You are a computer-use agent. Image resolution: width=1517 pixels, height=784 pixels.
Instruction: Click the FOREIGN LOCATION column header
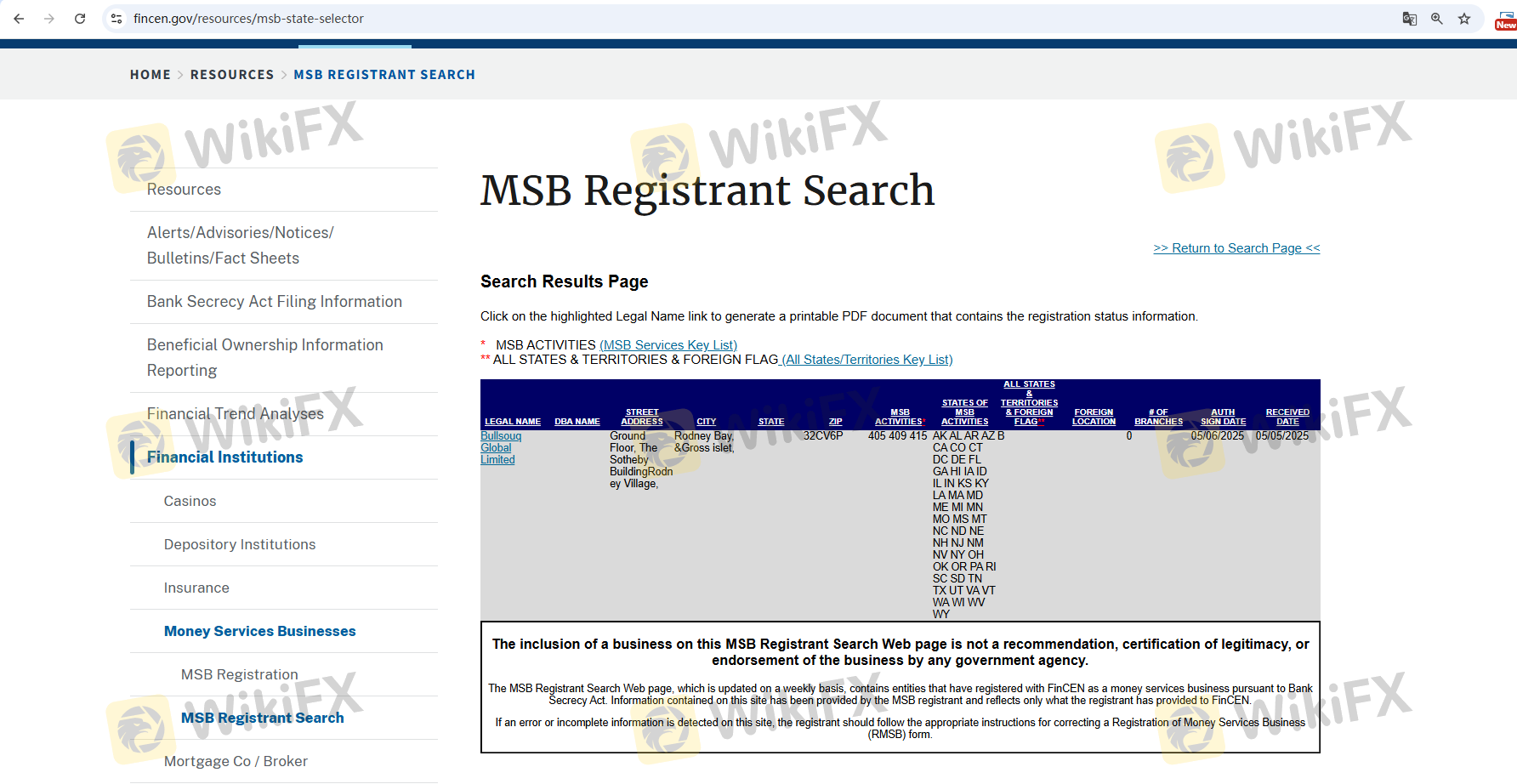[x=1094, y=418]
